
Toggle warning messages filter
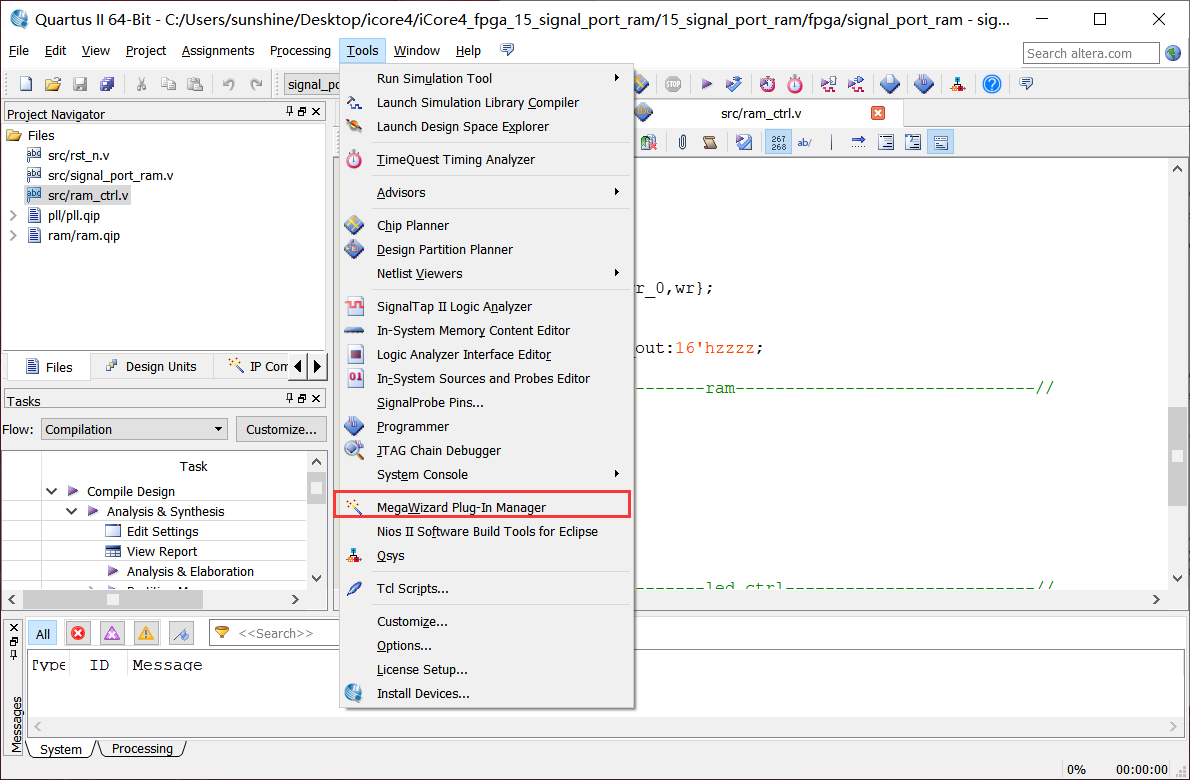pos(146,633)
